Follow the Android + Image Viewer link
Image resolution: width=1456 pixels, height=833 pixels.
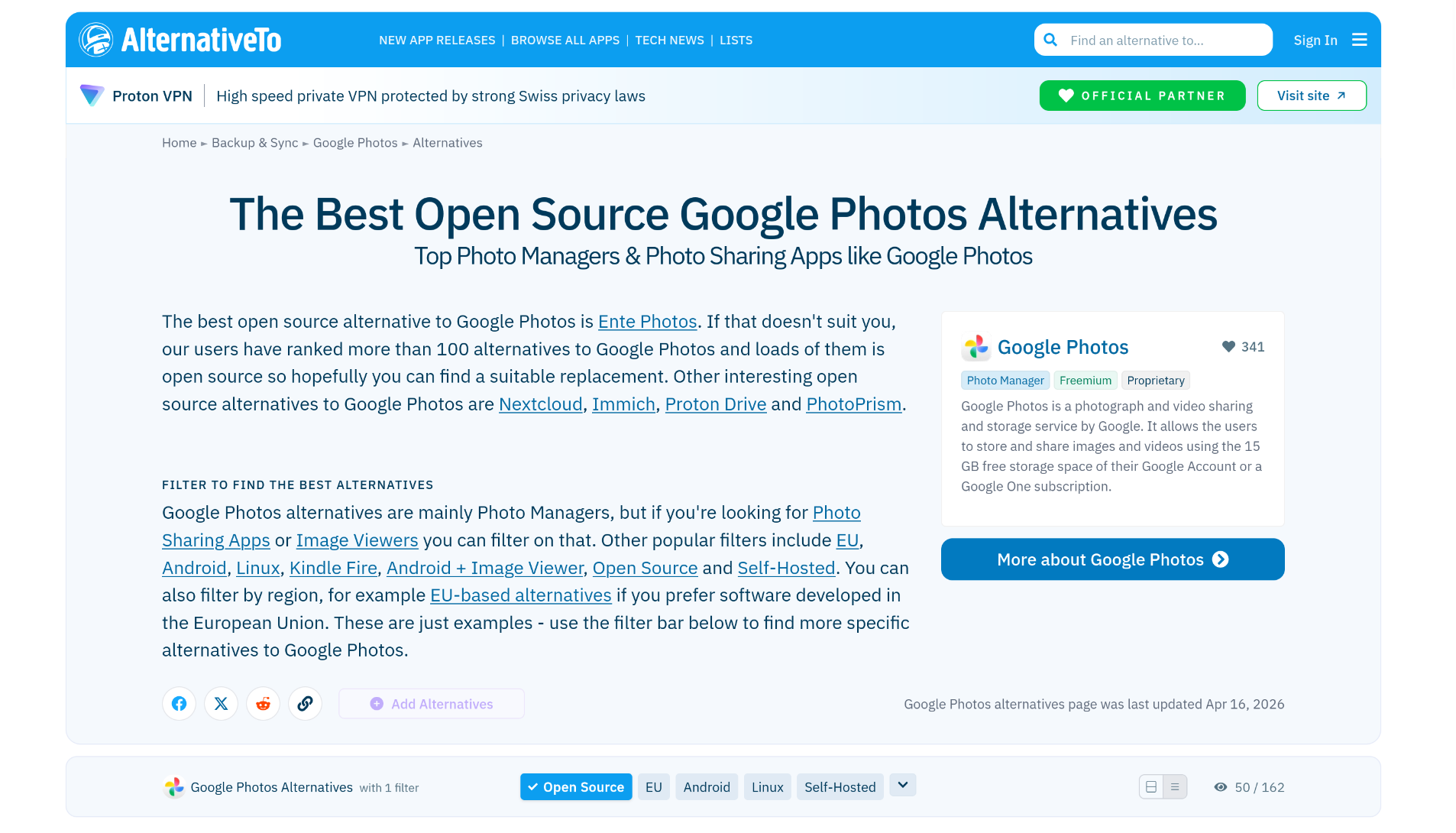pyautogui.click(x=485, y=569)
